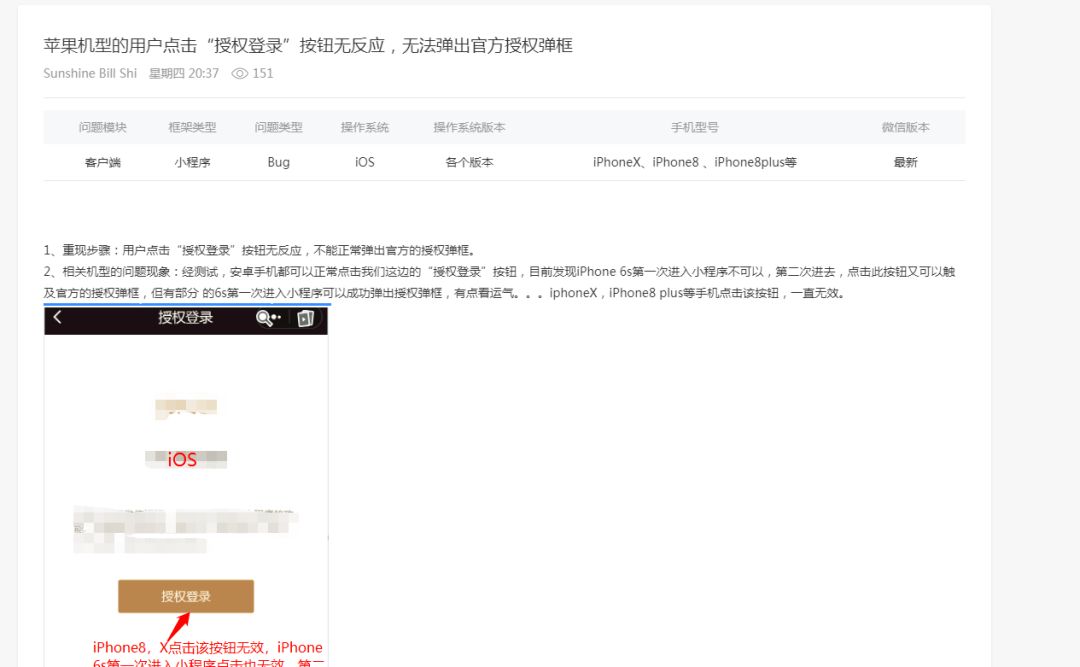
Task: Click the red iOS label in screenshot
Action: 182,460
